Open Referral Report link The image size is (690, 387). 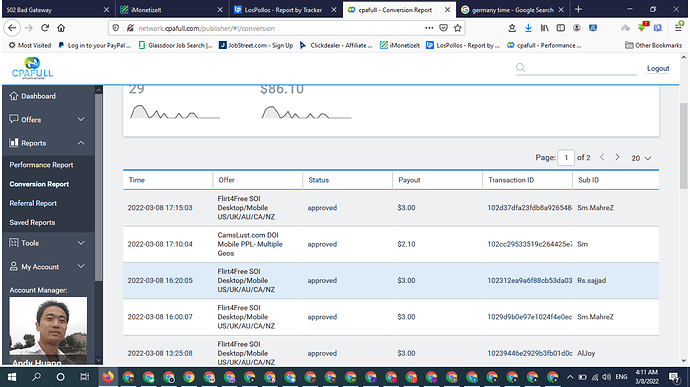tap(33, 203)
